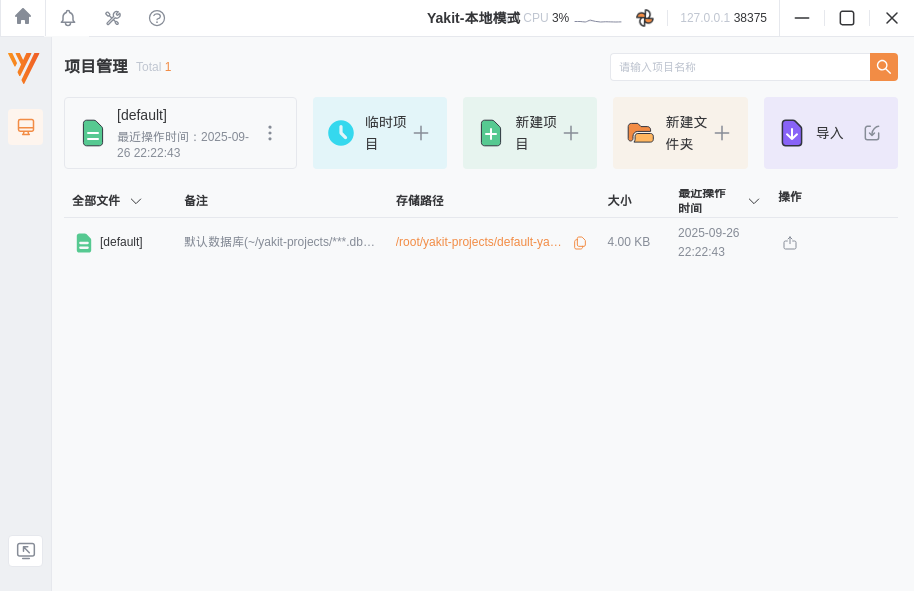Export the [default] project via upload icon
This screenshot has width=914, height=591.
789,242
